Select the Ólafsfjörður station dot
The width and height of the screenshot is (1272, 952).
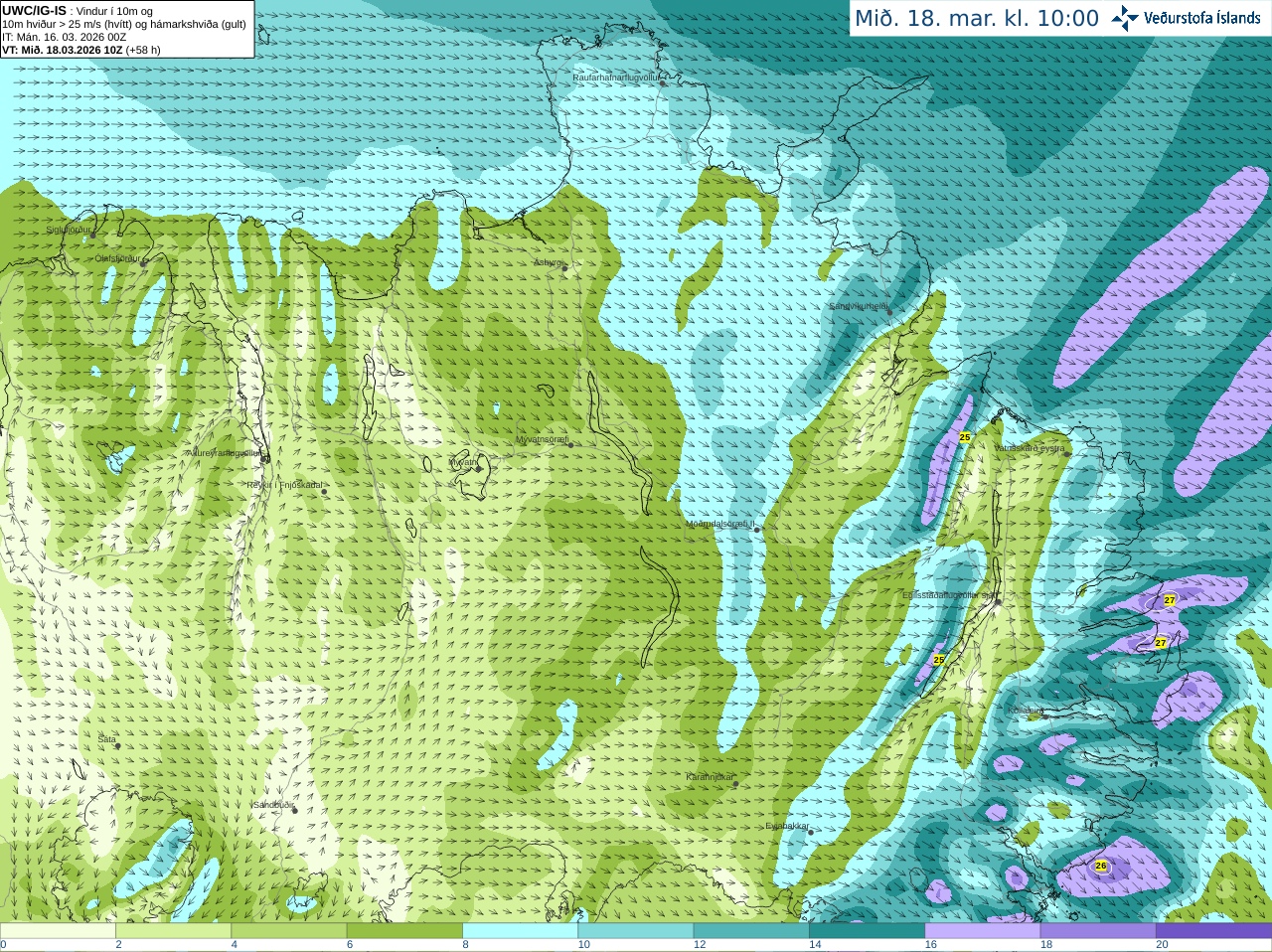[144, 264]
